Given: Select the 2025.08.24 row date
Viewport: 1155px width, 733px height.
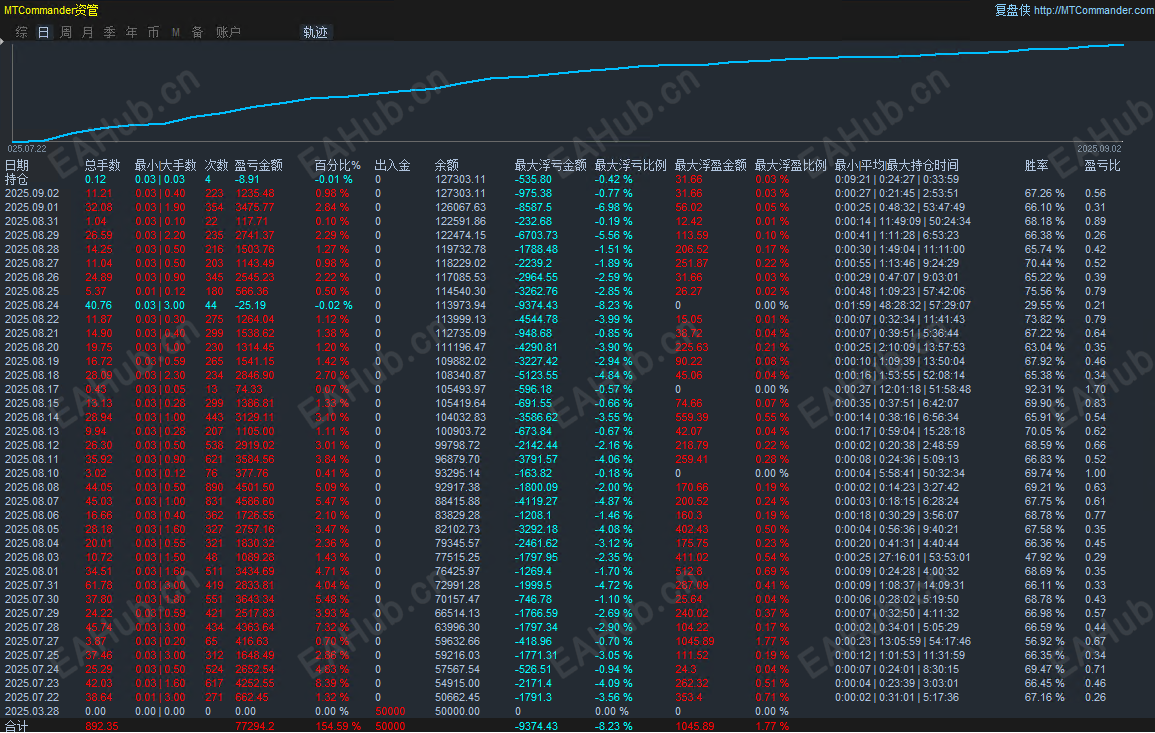Looking at the screenshot, I should click(x=32, y=306).
